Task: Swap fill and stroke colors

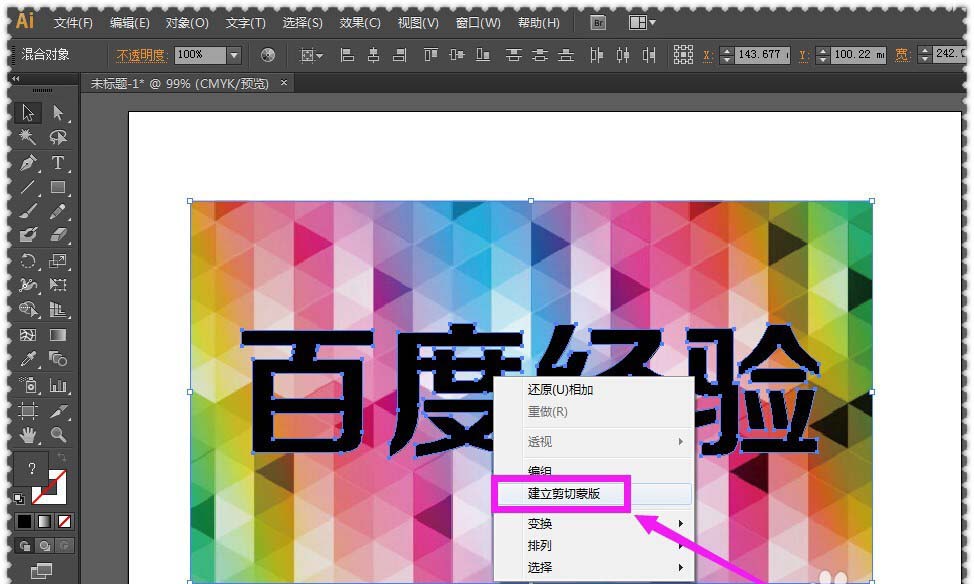Action: coord(61,458)
